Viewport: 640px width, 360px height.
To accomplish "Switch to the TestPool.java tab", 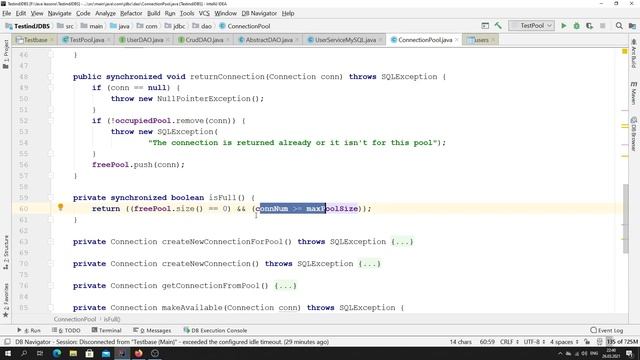I will (x=87, y=40).
